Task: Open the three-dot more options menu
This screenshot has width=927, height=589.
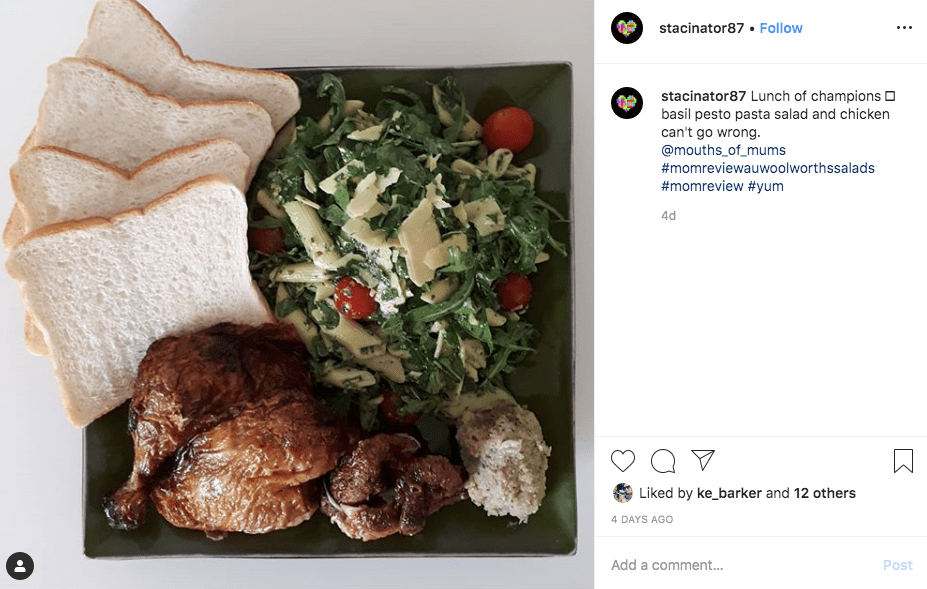Action: [x=904, y=28]
